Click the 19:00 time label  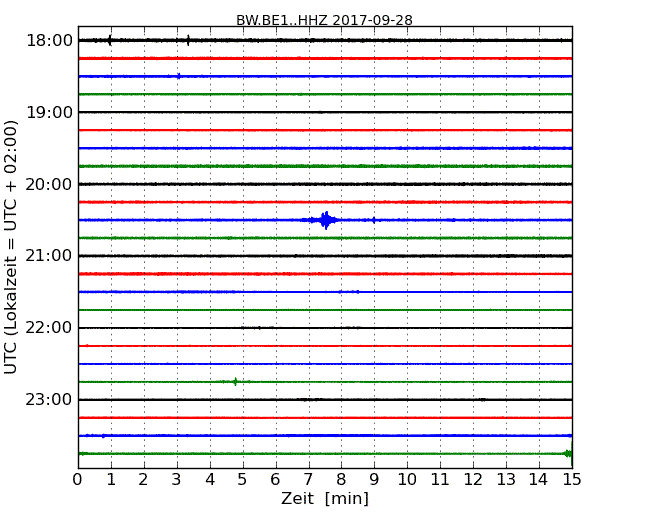pos(49,112)
